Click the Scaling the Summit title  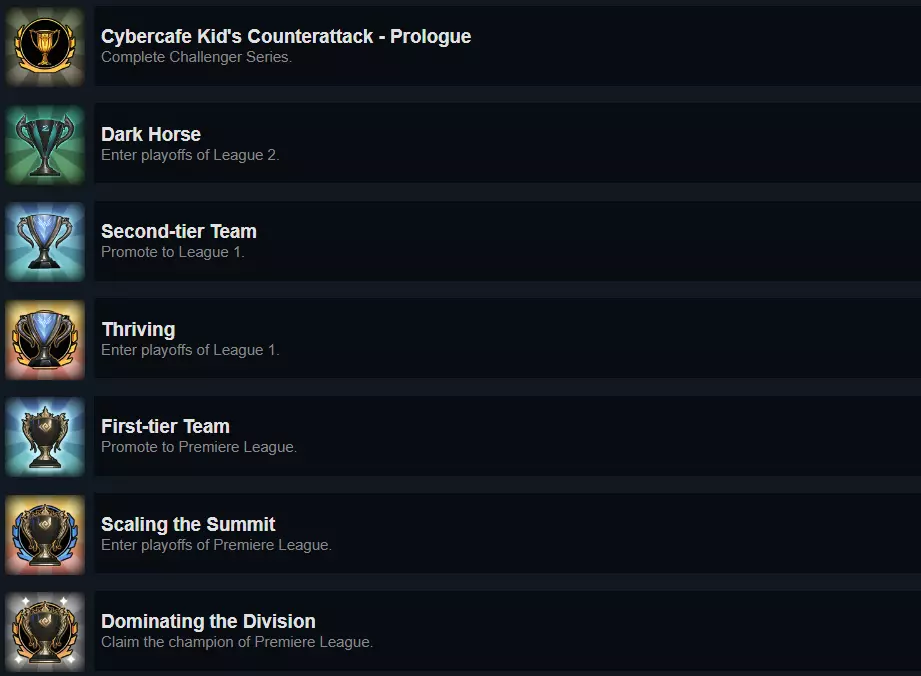coord(188,524)
